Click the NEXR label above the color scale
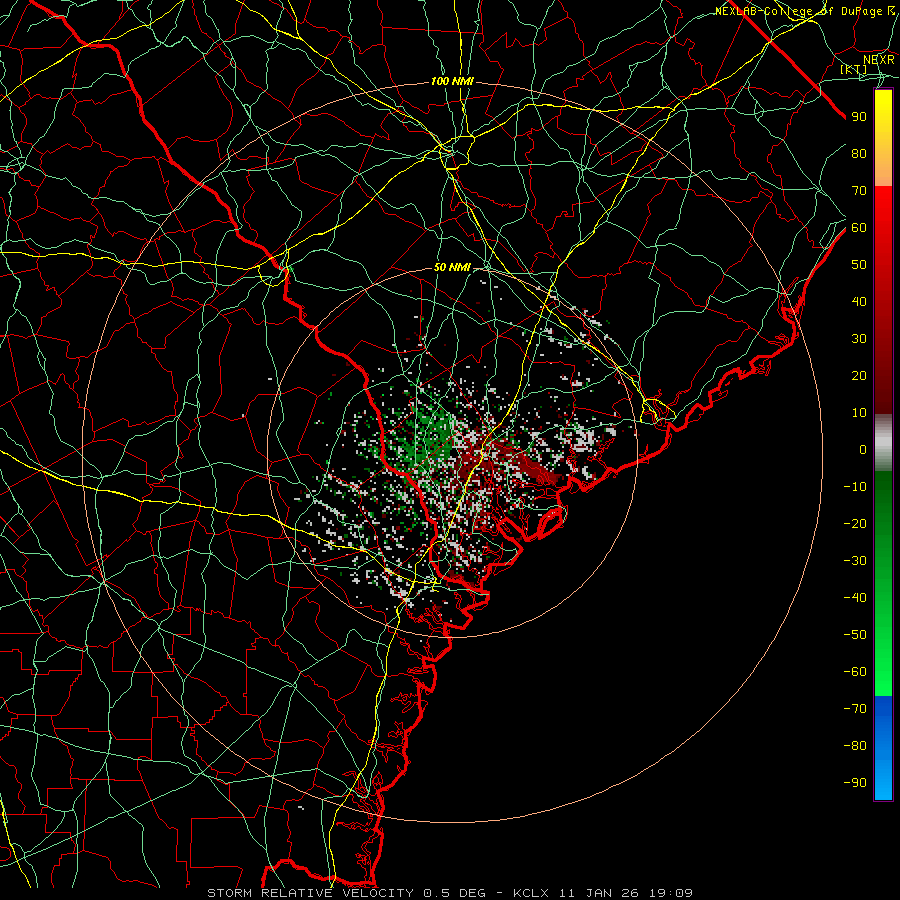900x900 pixels. (879, 60)
